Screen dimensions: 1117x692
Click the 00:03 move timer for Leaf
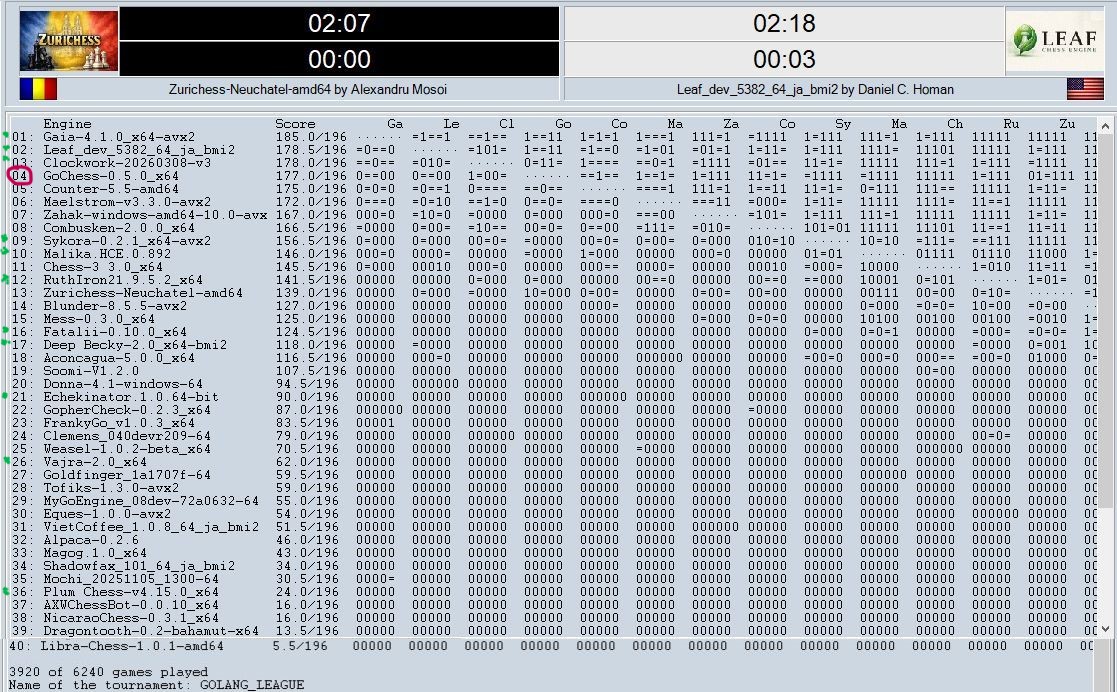784,59
